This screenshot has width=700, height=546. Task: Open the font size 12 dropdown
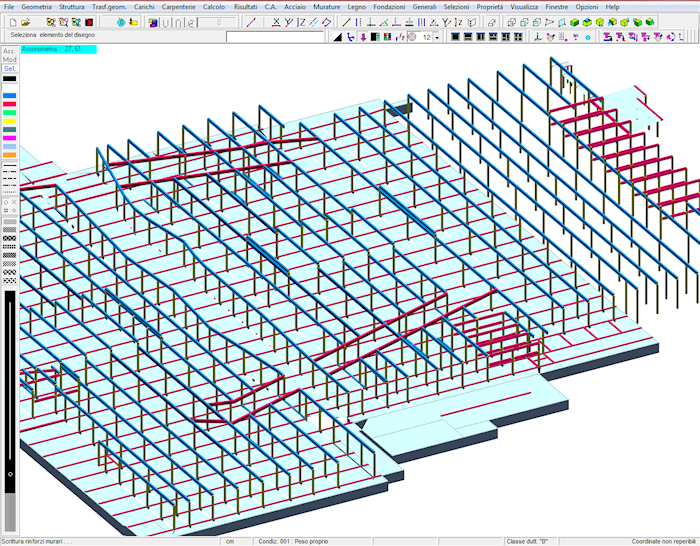(x=436, y=37)
